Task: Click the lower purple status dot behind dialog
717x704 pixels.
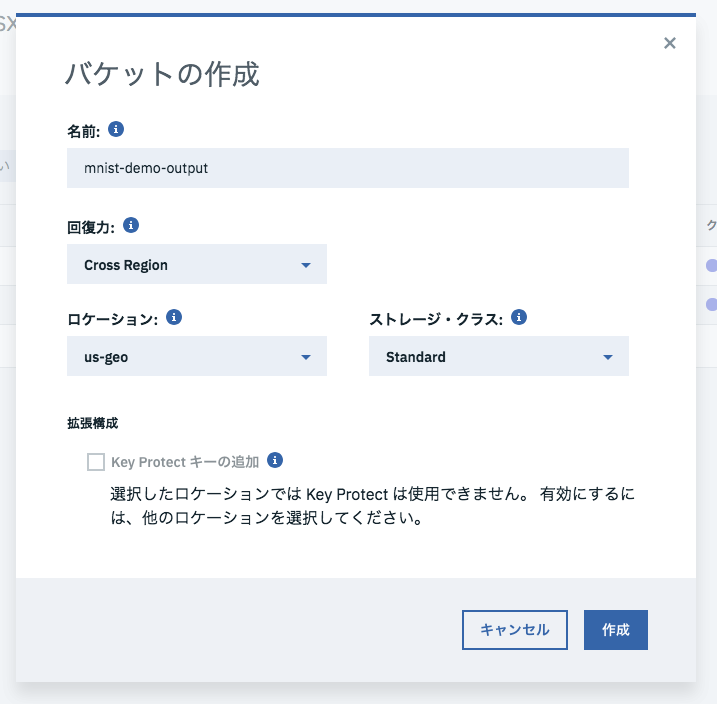Action: tap(711, 304)
